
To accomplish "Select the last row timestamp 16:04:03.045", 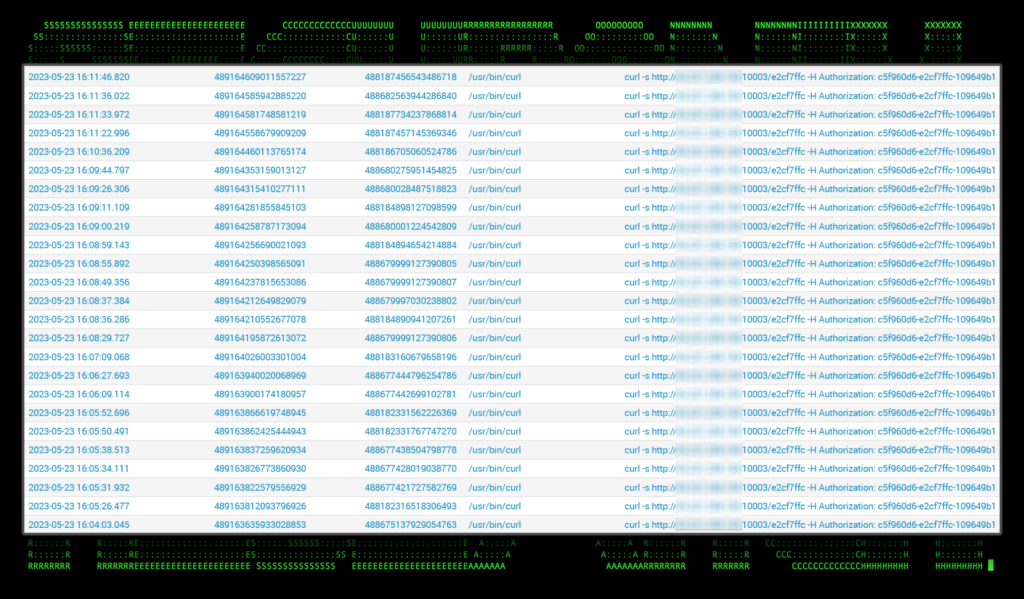I will (79, 525).
